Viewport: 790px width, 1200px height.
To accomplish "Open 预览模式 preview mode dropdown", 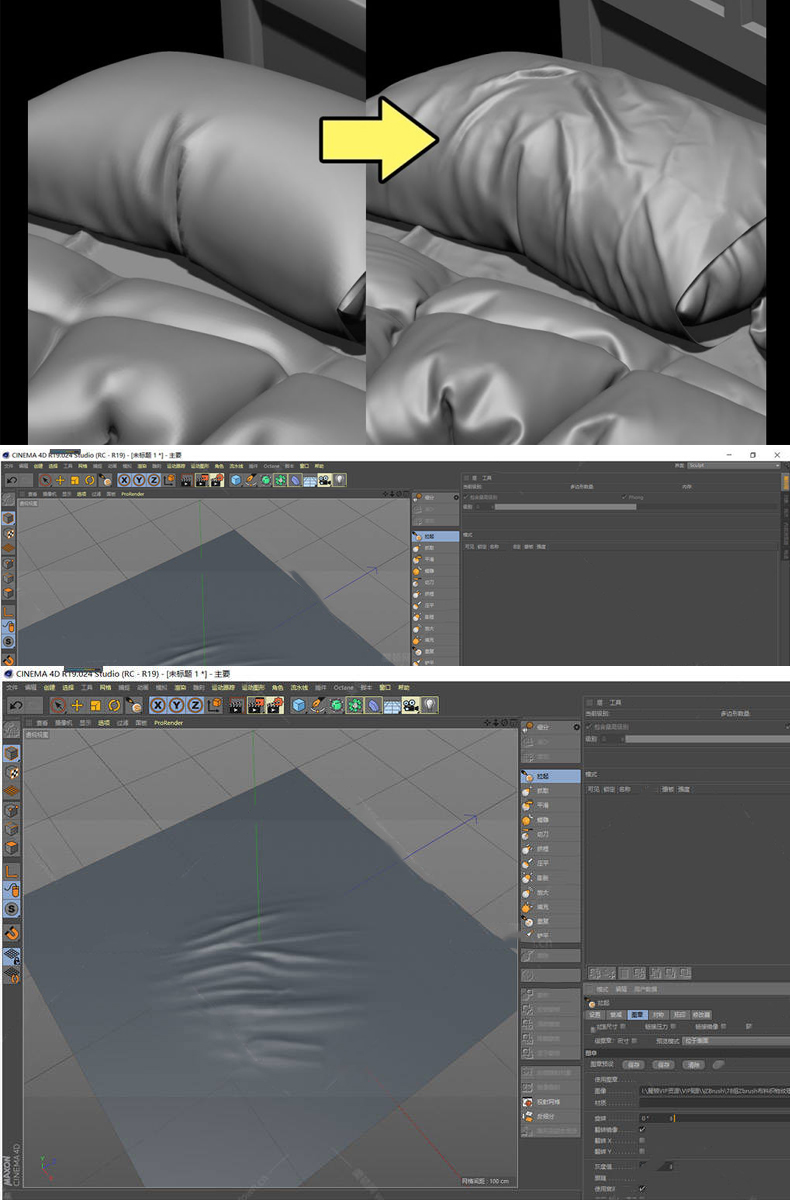I will tap(736, 1040).
